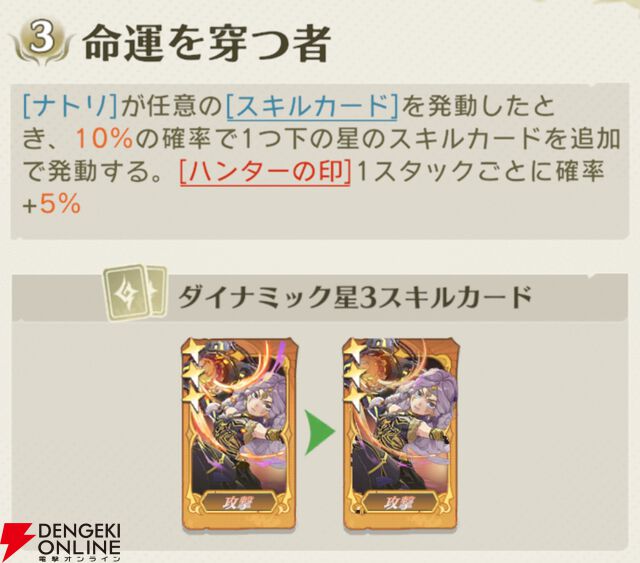This screenshot has height=563, width=640.
Task: Click the green arrow between cards
Action: pyautogui.click(x=320, y=432)
